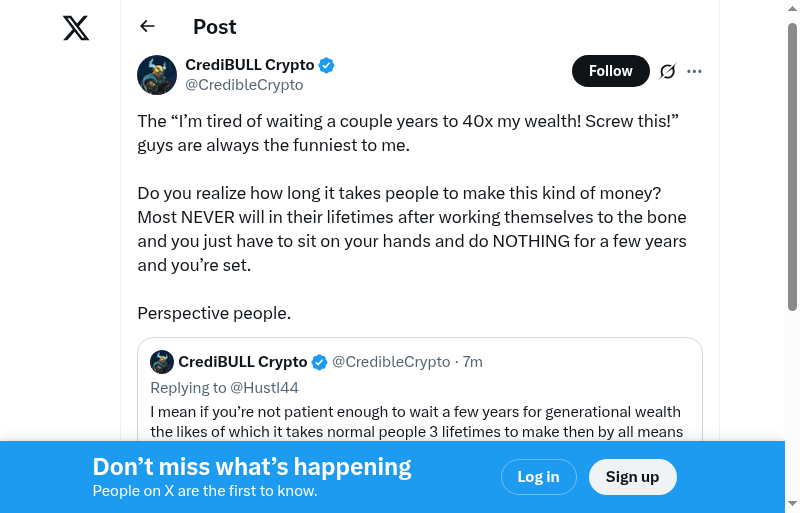Go back using the arrow beside Post
This screenshot has width=800, height=513.
(x=148, y=27)
